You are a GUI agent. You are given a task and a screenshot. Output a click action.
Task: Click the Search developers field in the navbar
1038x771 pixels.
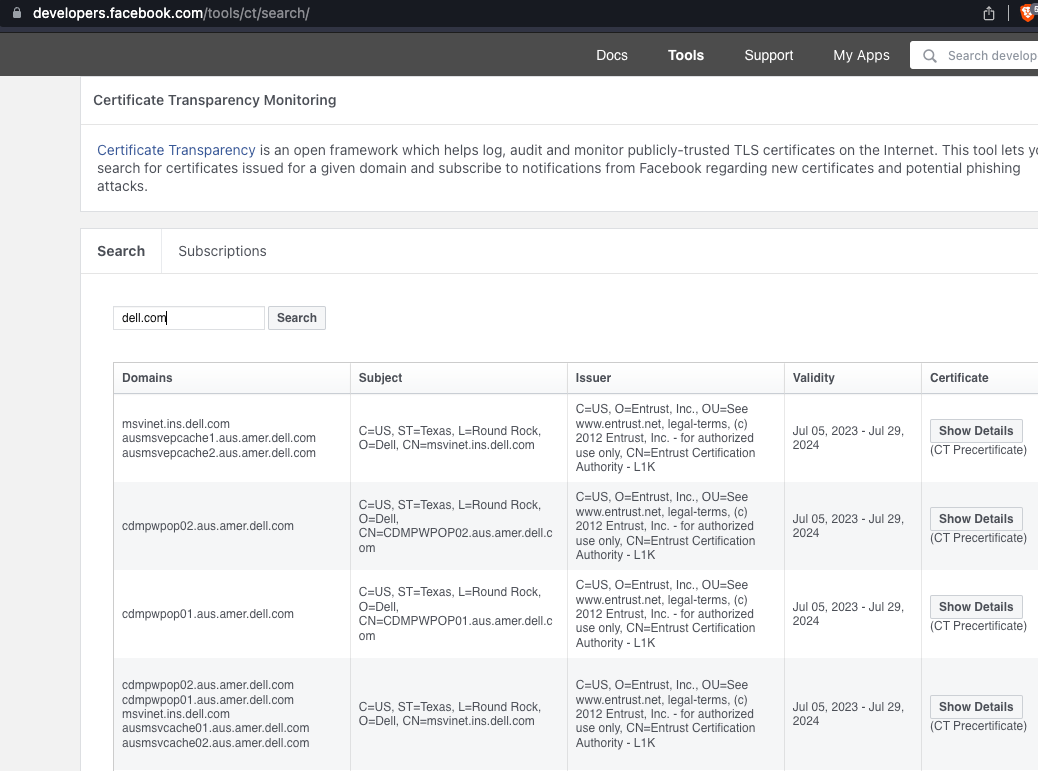coord(990,55)
